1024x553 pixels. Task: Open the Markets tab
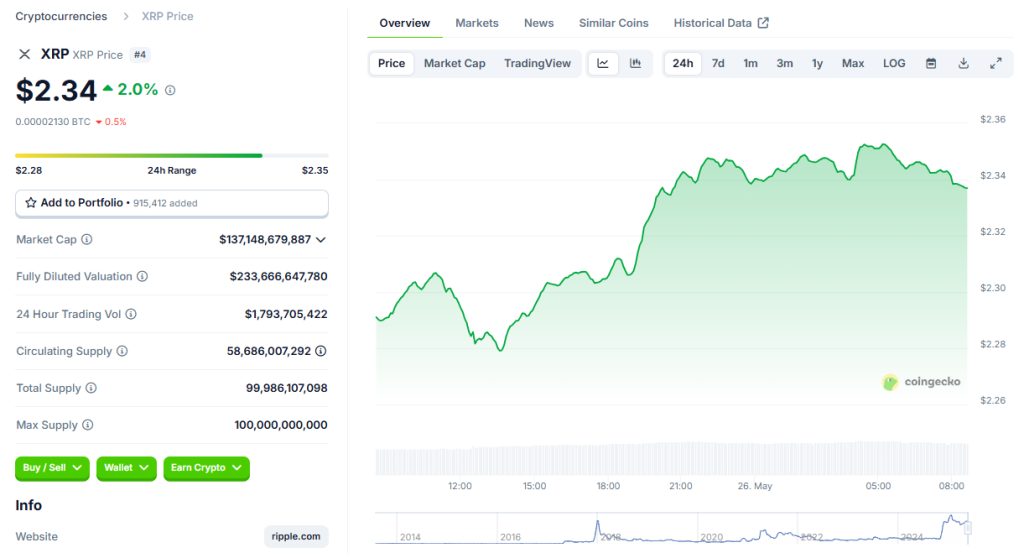pos(477,23)
